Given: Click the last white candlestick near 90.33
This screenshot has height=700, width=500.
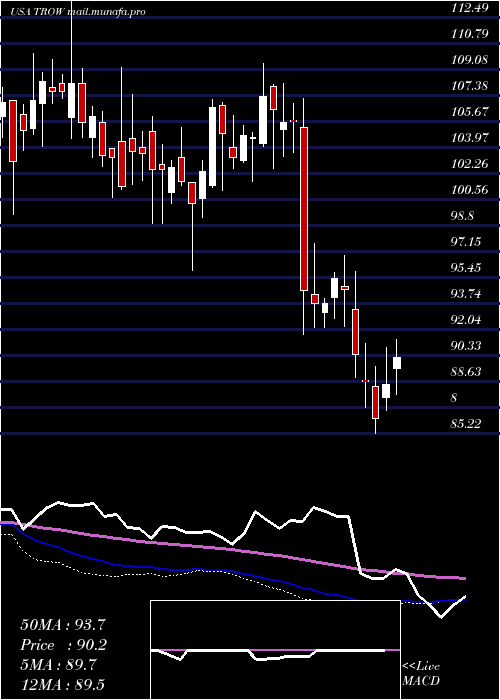Looking at the screenshot, I should click(397, 363).
